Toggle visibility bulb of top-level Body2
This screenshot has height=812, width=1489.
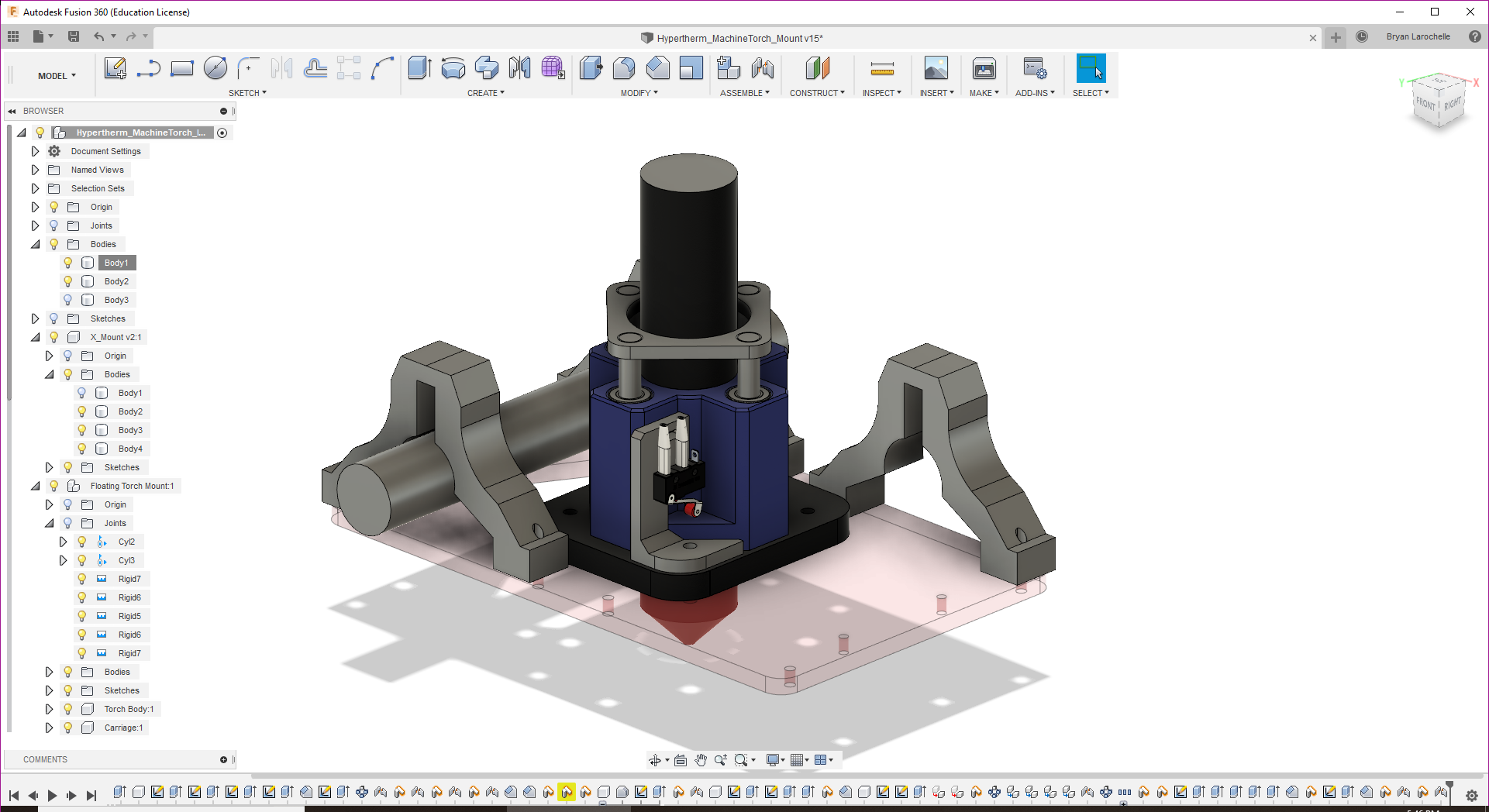[x=68, y=281]
